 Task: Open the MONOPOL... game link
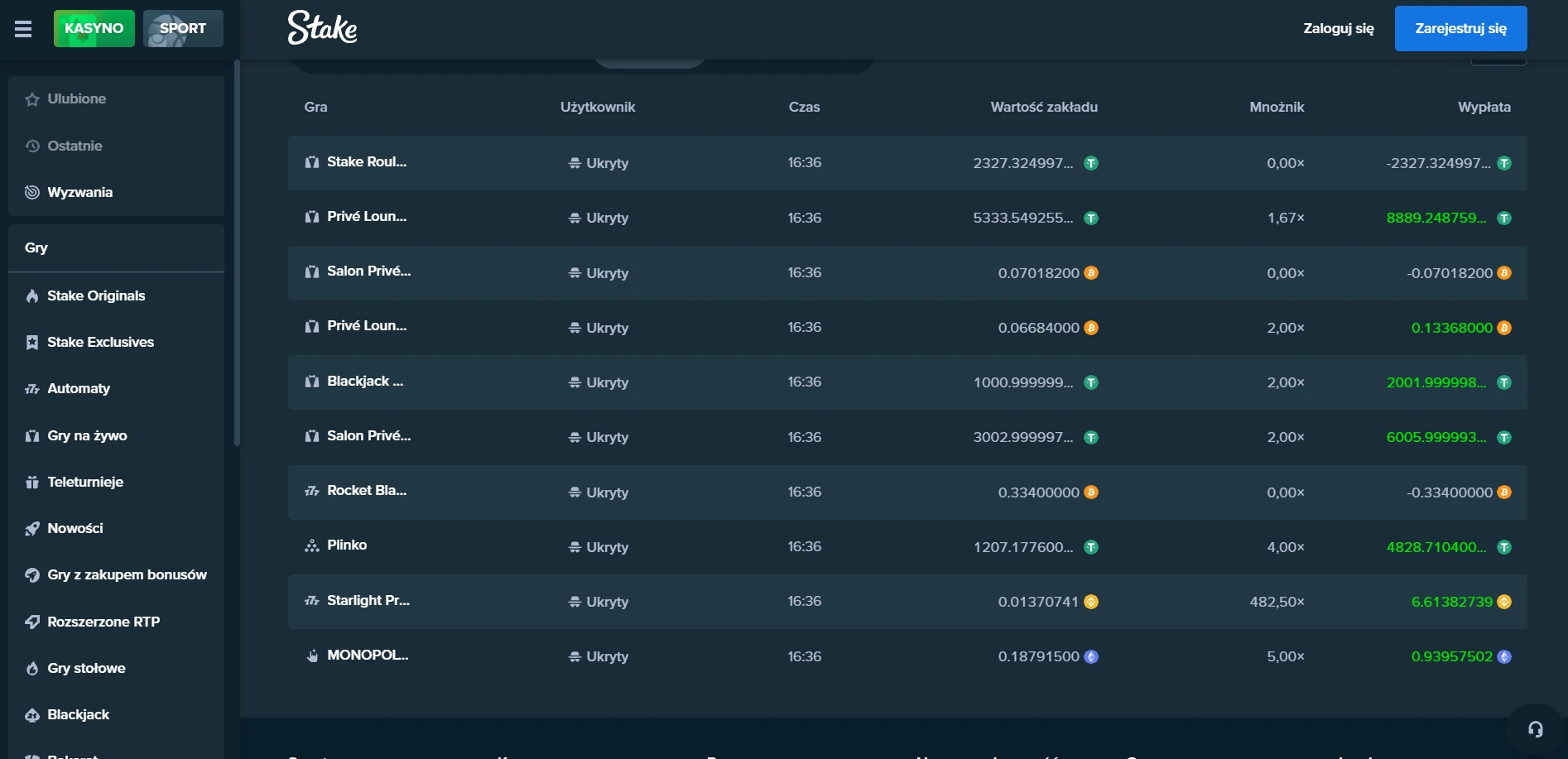368,655
